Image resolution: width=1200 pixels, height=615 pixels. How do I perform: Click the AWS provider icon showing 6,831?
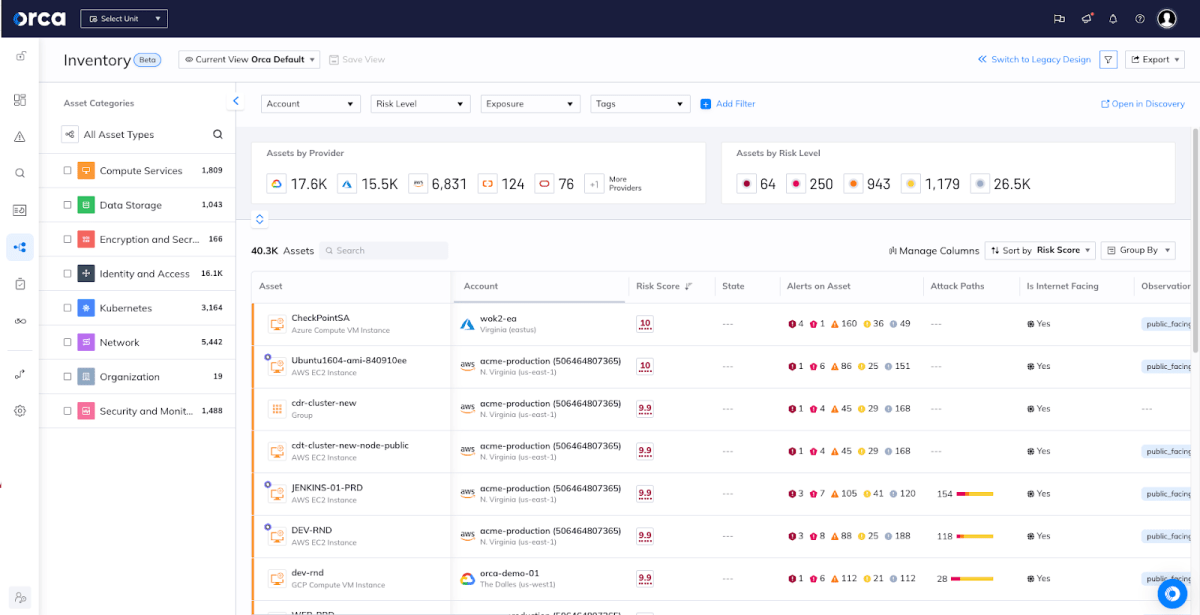pos(418,184)
